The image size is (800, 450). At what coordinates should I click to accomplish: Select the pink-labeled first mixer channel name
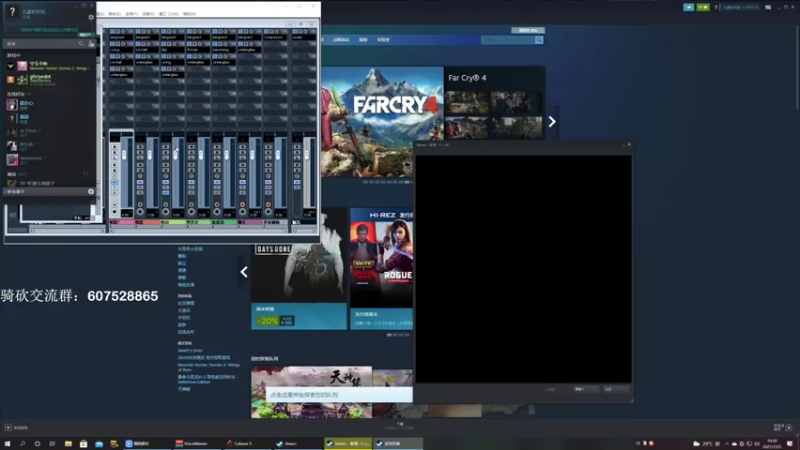click(x=121, y=222)
